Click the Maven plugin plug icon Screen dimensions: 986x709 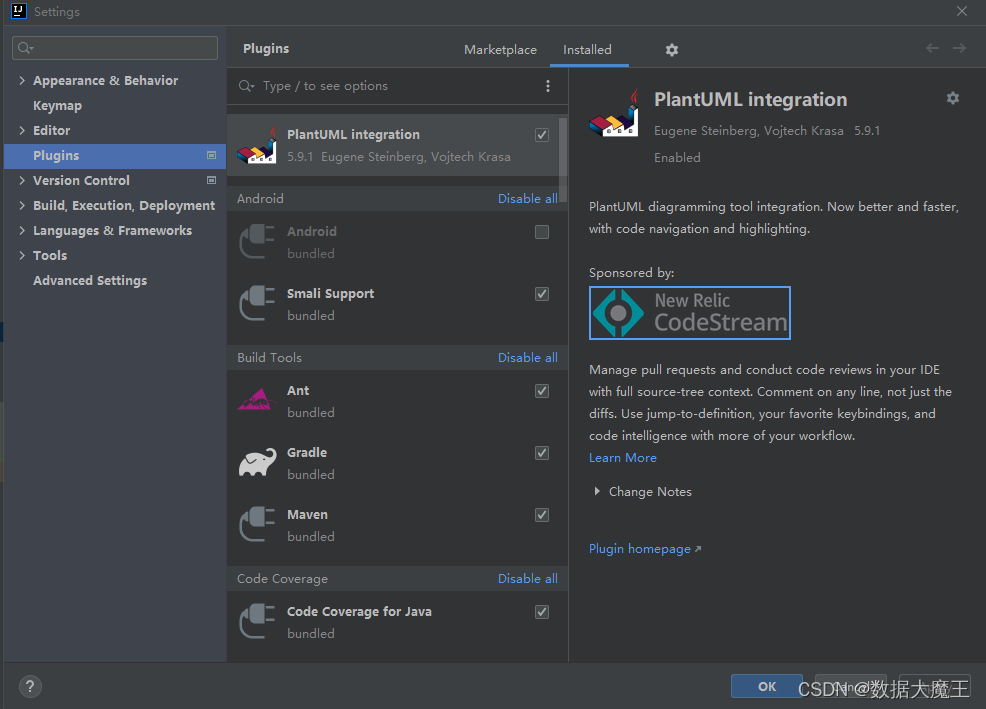tap(257, 525)
